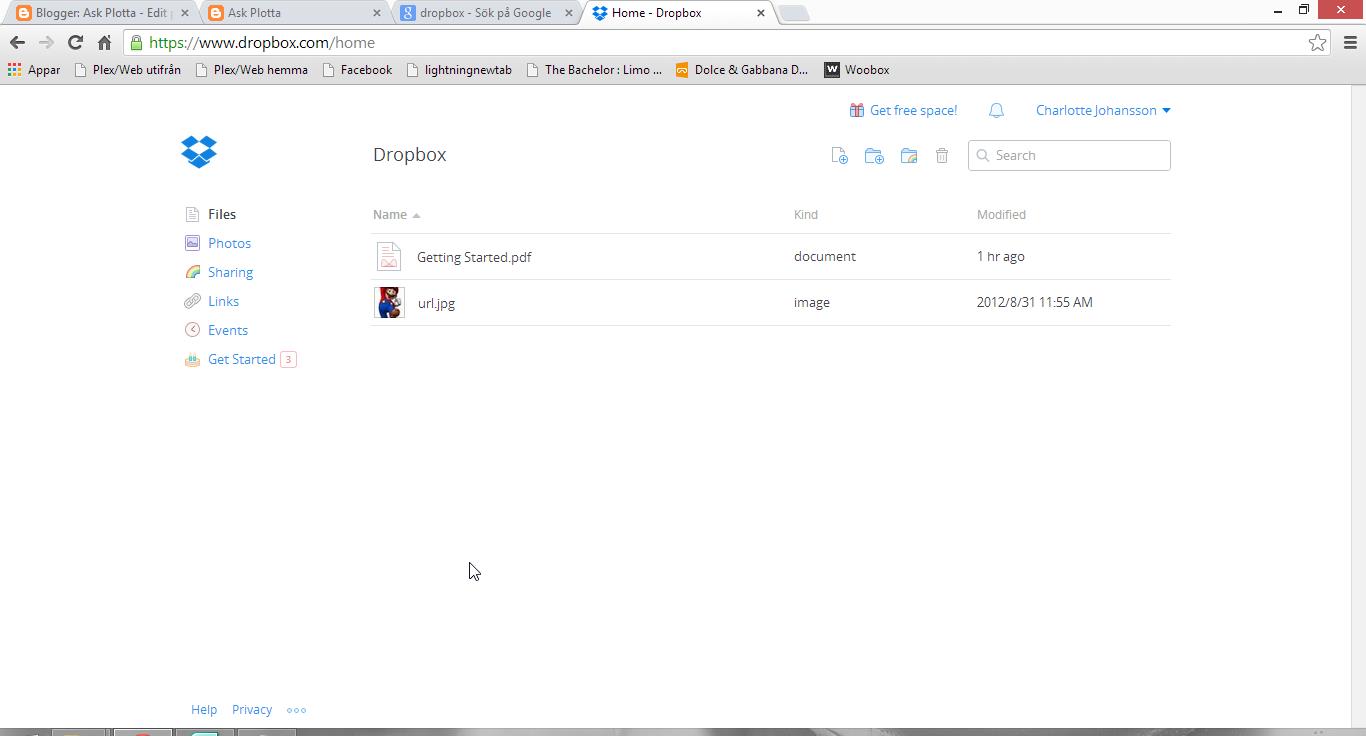1366x736 pixels.
Task: Close the Home - Dropbox tab
Action: pyautogui.click(x=761, y=13)
